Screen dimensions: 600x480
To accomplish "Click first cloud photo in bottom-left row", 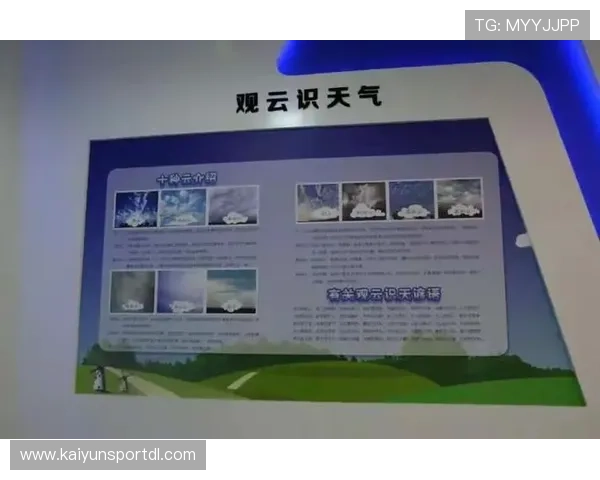I will 133,291.
